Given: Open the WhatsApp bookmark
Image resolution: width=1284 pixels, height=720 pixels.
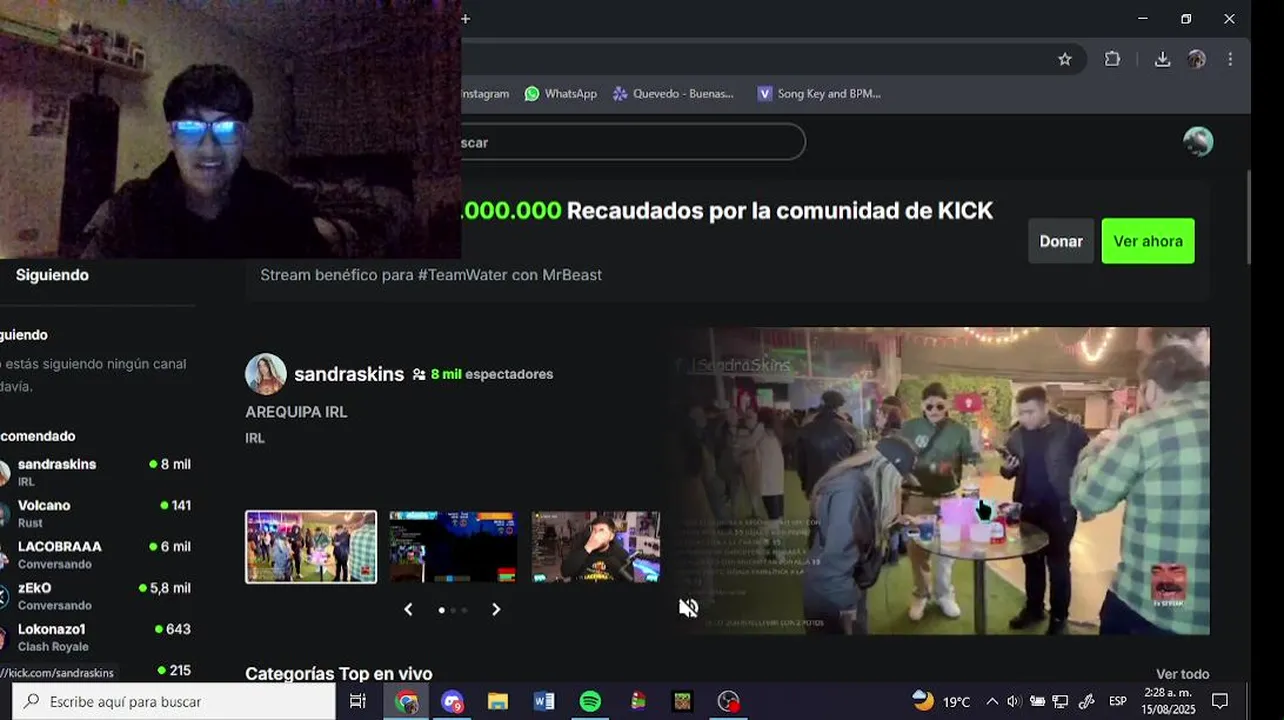Looking at the screenshot, I should pyautogui.click(x=561, y=93).
